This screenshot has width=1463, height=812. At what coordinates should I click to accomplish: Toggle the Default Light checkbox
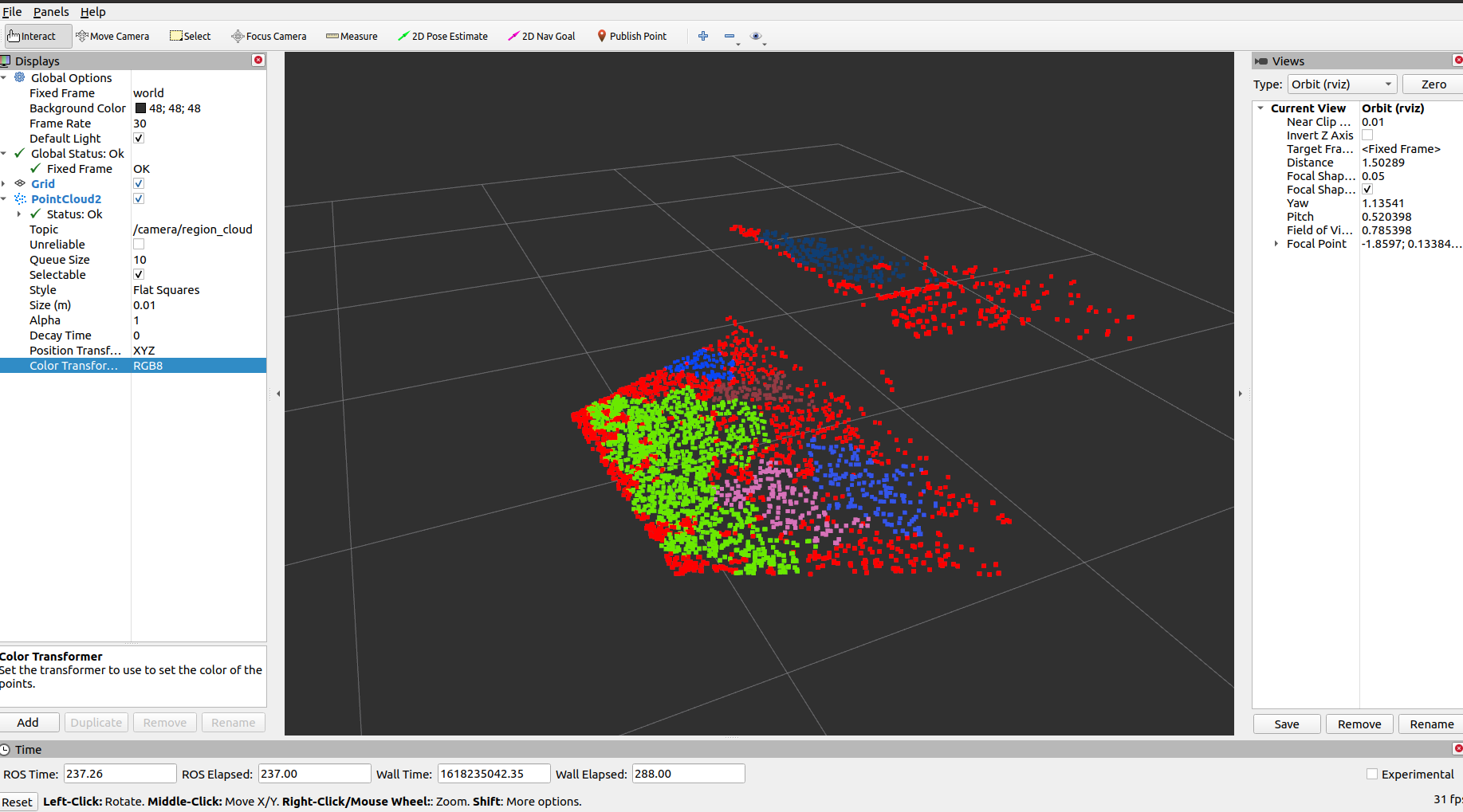point(139,138)
